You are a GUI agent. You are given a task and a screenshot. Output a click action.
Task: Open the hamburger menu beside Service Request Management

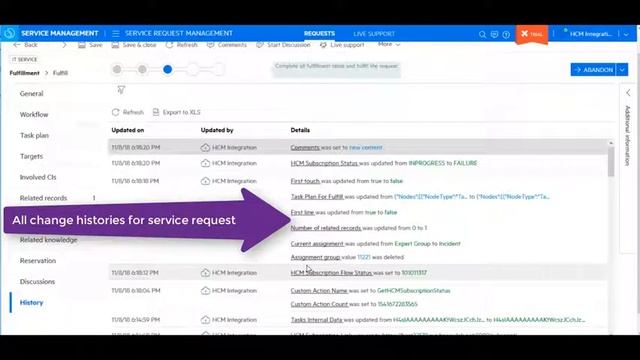tap(116, 33)
